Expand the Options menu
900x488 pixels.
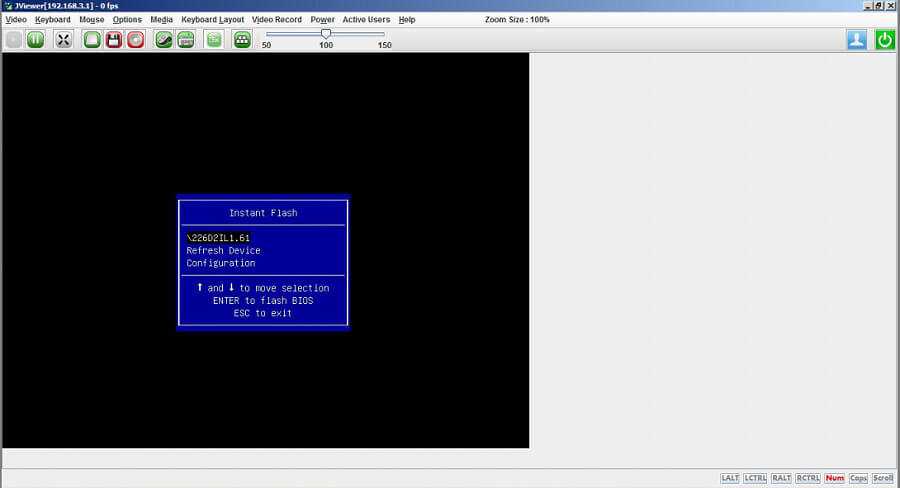(x=127, y=20)
